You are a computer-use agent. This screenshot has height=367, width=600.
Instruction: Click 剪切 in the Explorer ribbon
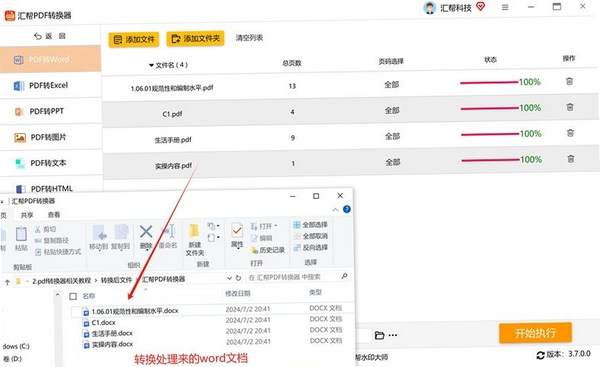pos(45,229)
